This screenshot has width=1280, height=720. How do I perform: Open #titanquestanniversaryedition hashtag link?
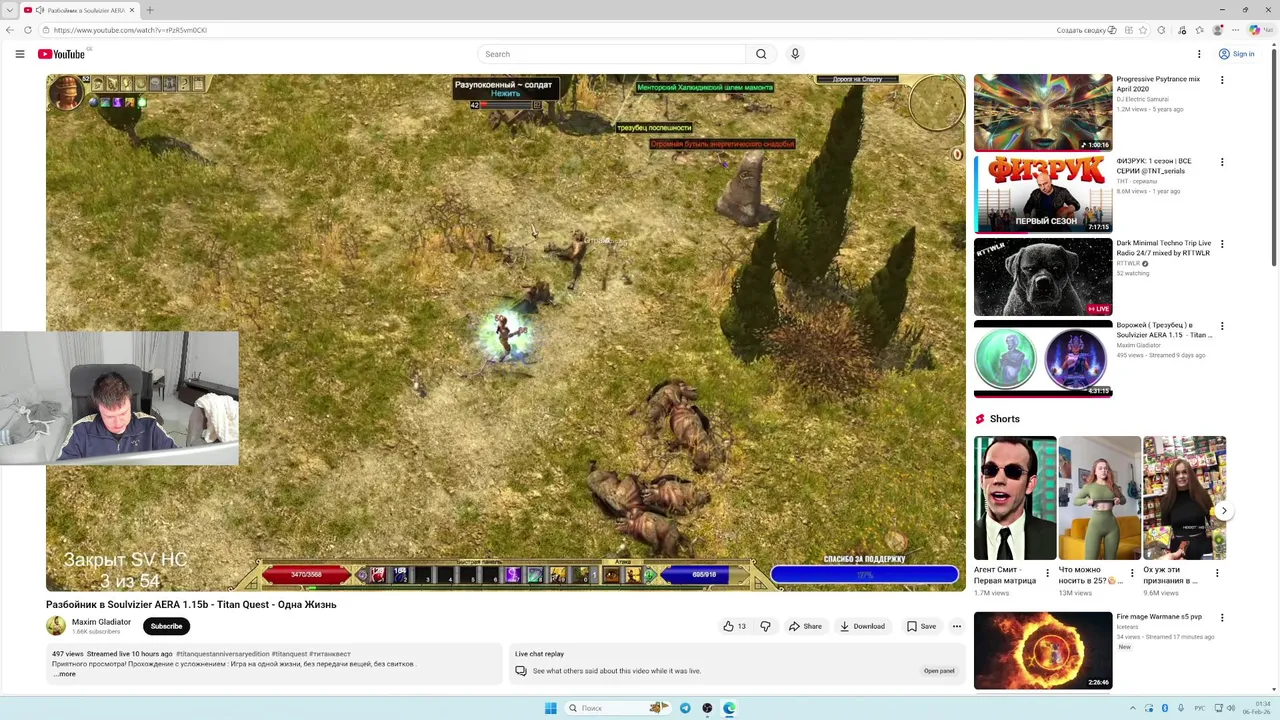click(223, 654)
